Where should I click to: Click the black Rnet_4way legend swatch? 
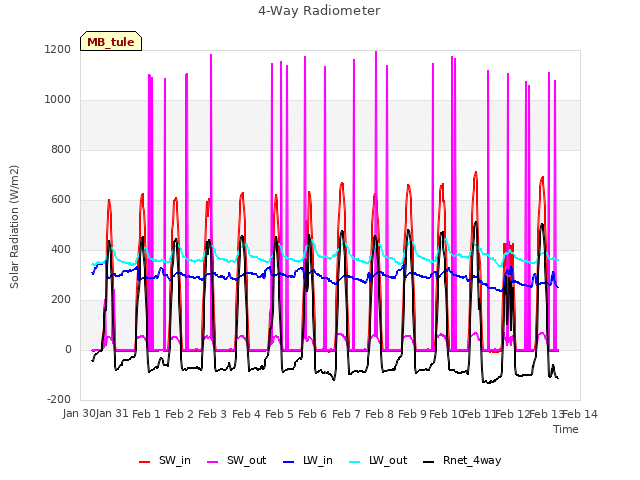point(429,462)
